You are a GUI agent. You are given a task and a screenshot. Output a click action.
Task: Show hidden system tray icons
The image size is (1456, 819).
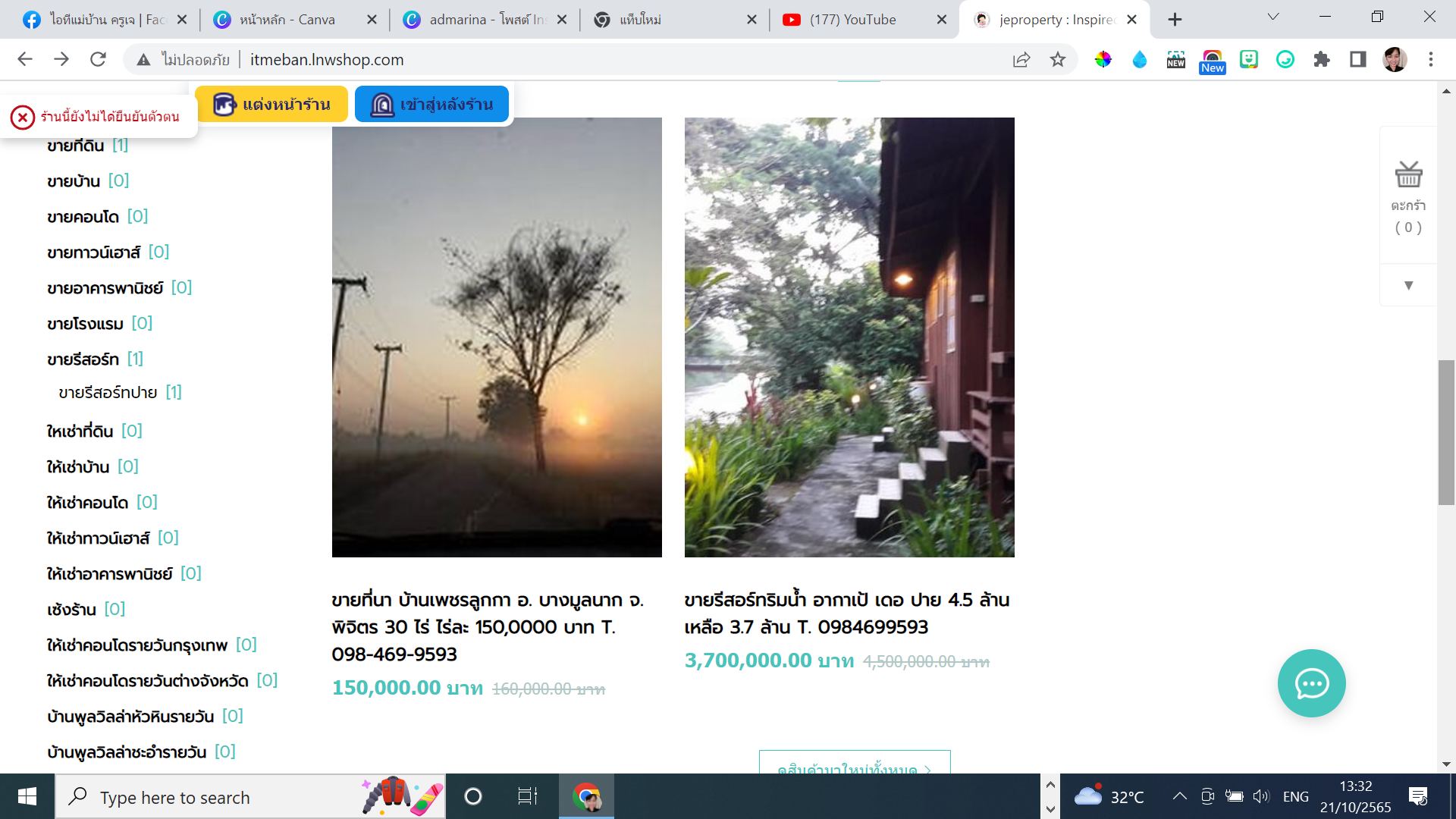coord(1179,796)
